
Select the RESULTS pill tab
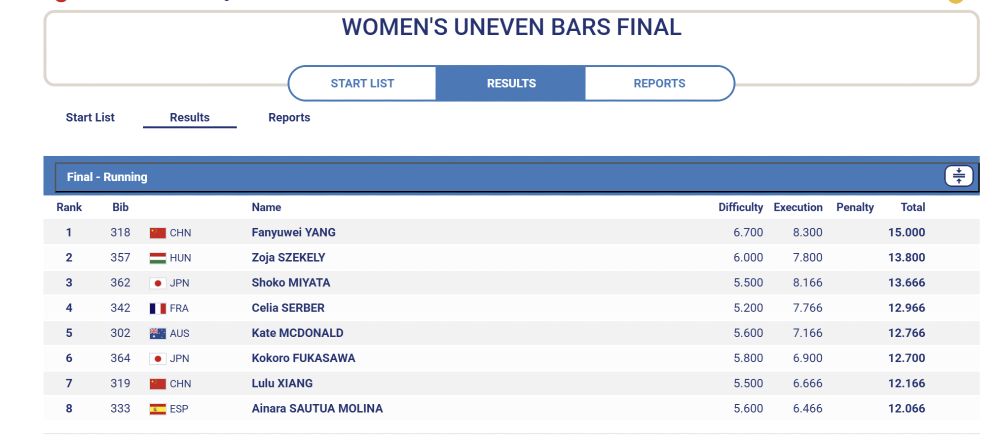tap(511, 84)
